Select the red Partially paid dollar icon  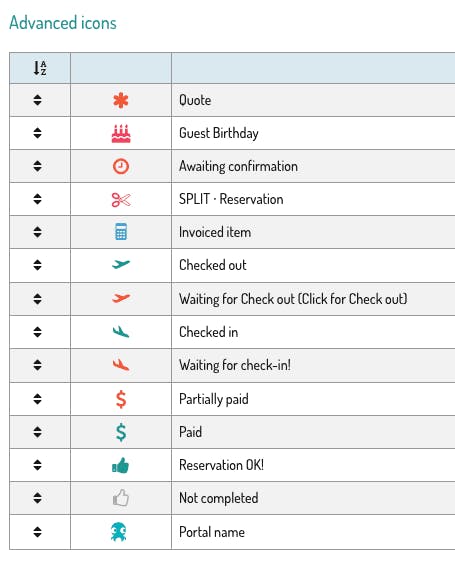pyautogui.click(x=121, y=399)
